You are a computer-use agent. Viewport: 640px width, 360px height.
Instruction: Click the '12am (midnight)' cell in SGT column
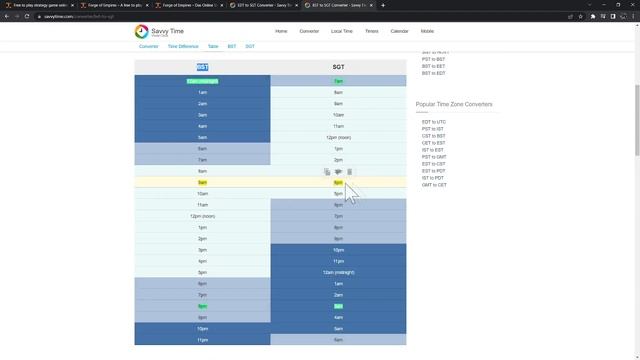pos(338,272)
